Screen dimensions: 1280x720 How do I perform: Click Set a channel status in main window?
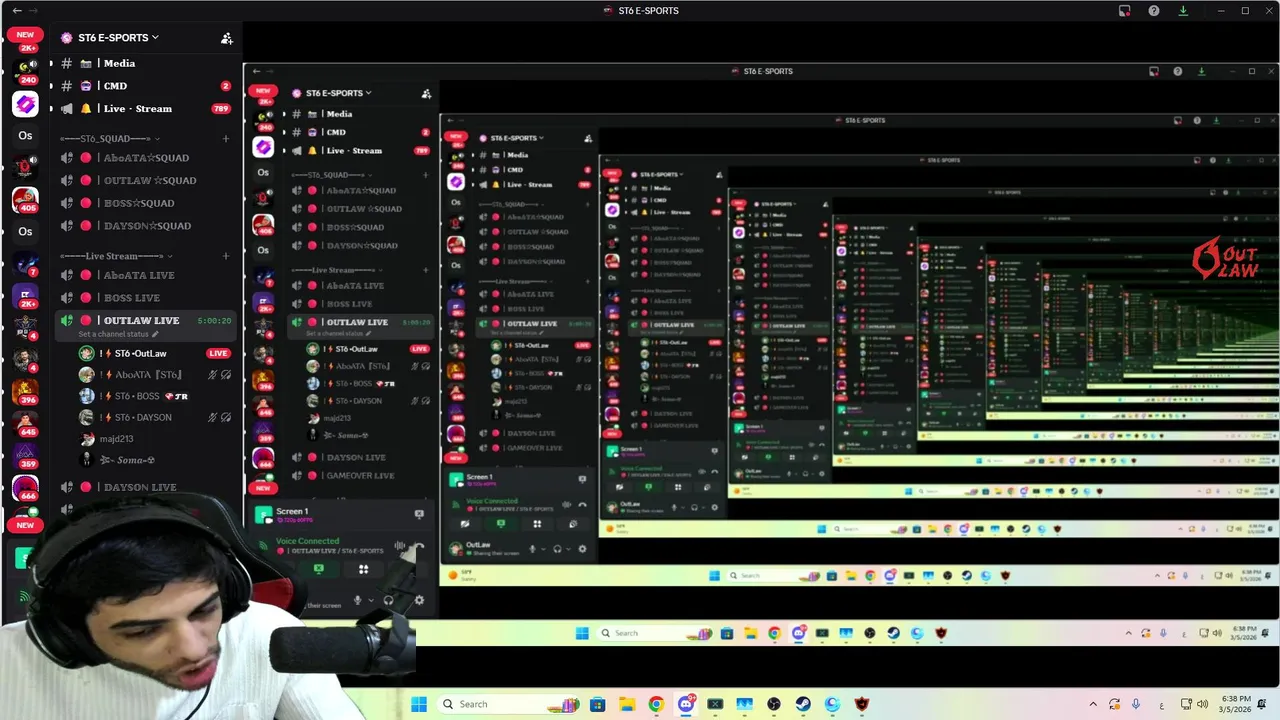118,334
